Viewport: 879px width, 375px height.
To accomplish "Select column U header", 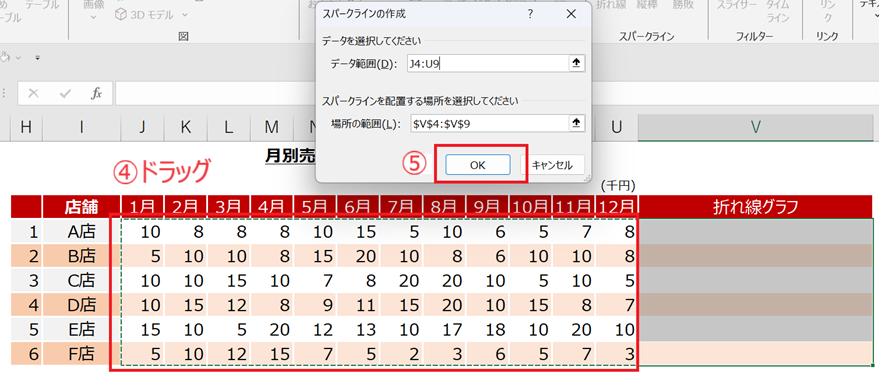I will tap(617, 128).
